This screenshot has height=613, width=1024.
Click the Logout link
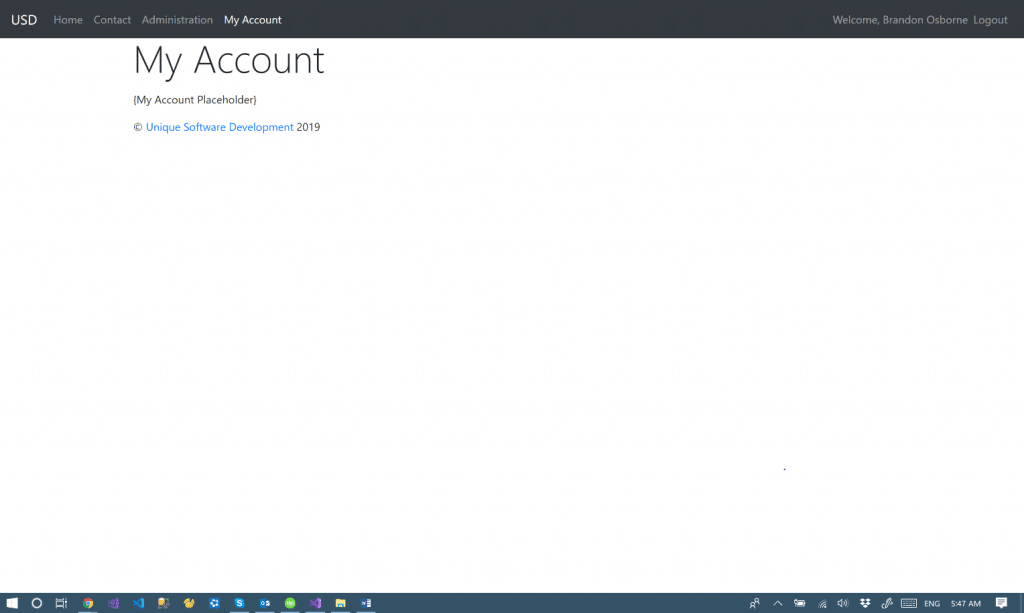click(990, 19)
